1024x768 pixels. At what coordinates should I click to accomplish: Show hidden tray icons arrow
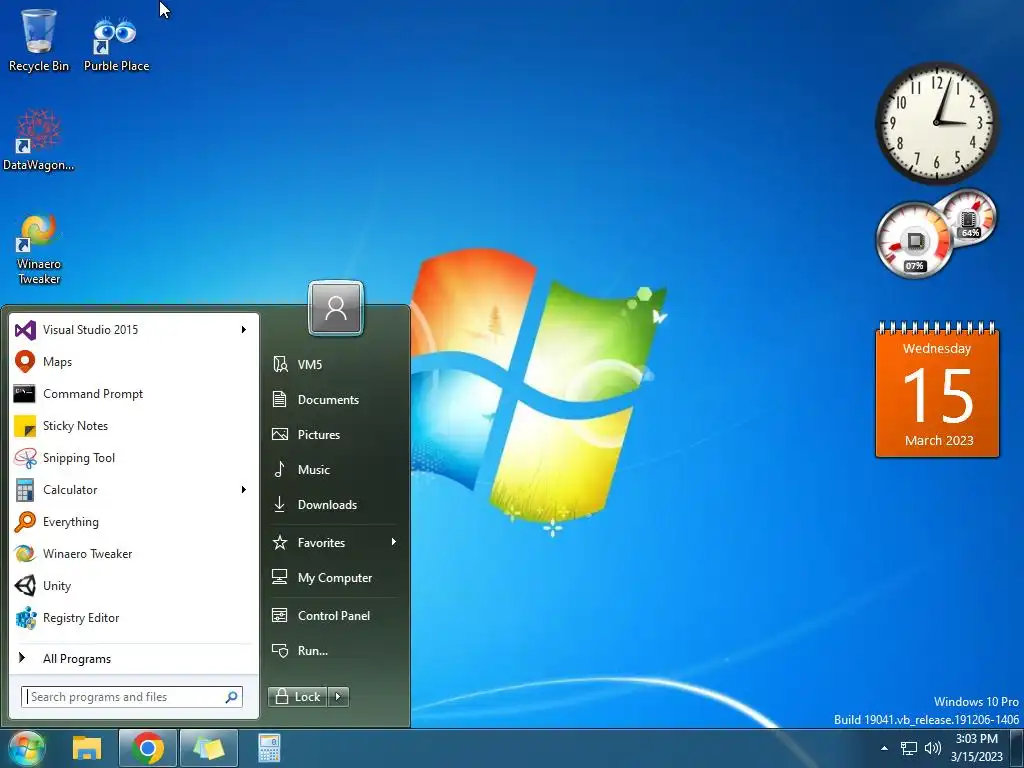[x=884, y=748]
